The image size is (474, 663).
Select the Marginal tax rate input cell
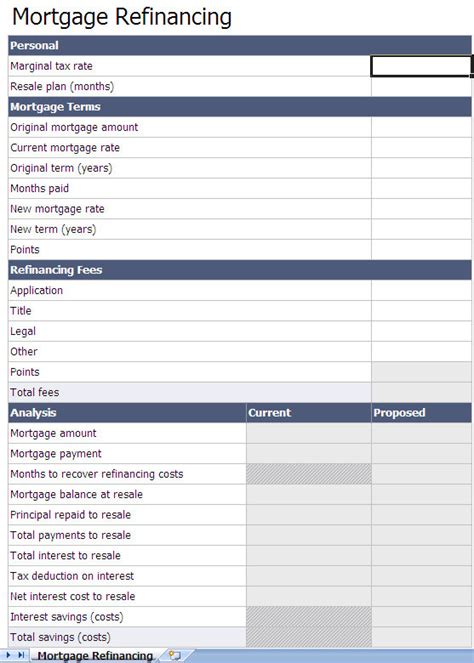point(421,66)
